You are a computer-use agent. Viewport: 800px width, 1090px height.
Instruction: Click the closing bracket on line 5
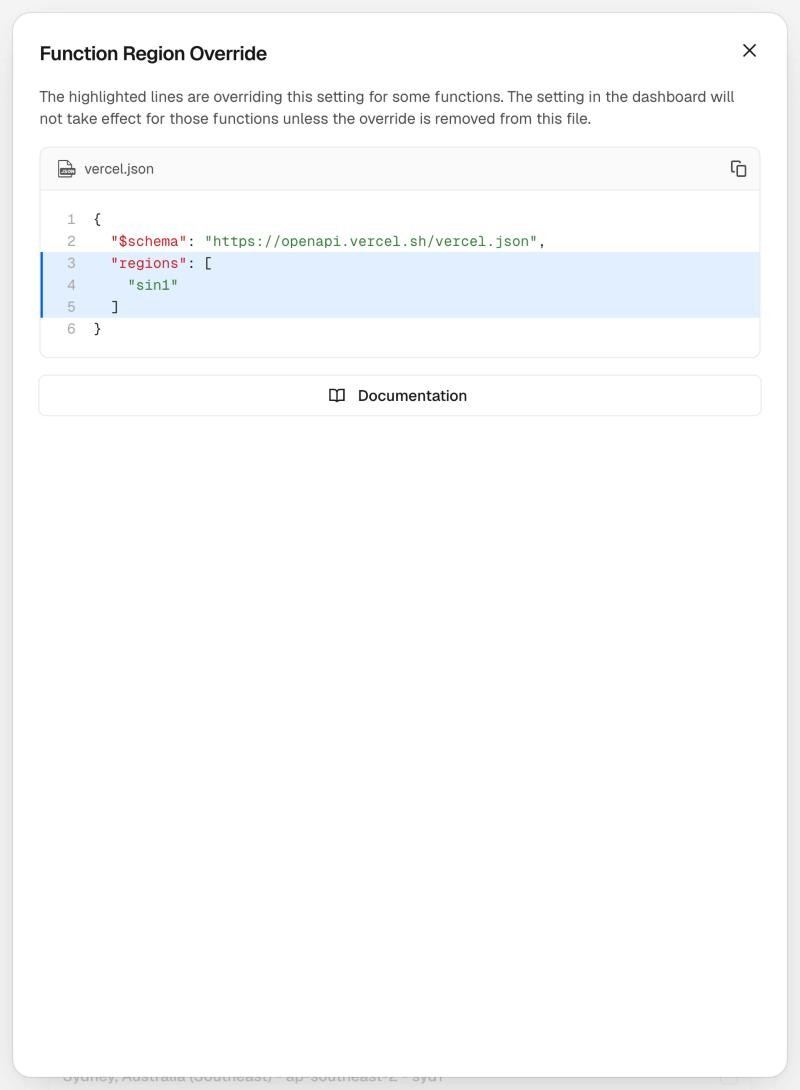(115, 307)
